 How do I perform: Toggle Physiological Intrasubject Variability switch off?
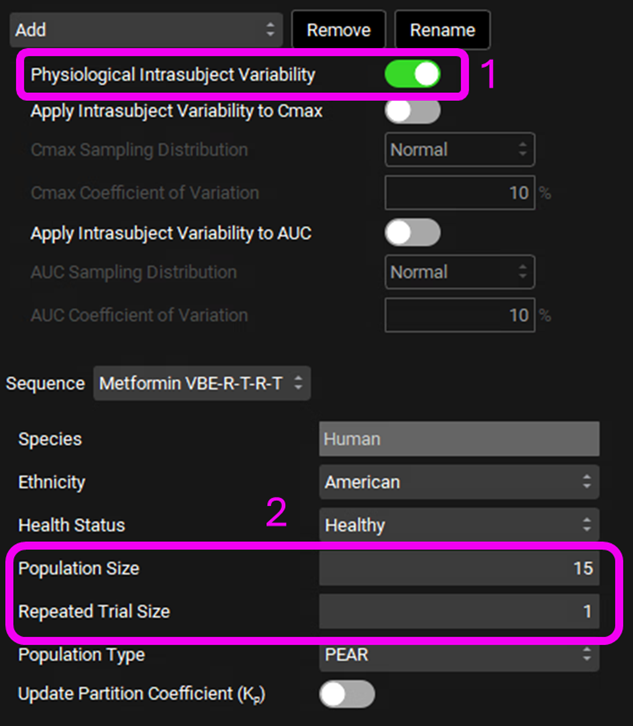pyautogui.click(x=412, y=75)
